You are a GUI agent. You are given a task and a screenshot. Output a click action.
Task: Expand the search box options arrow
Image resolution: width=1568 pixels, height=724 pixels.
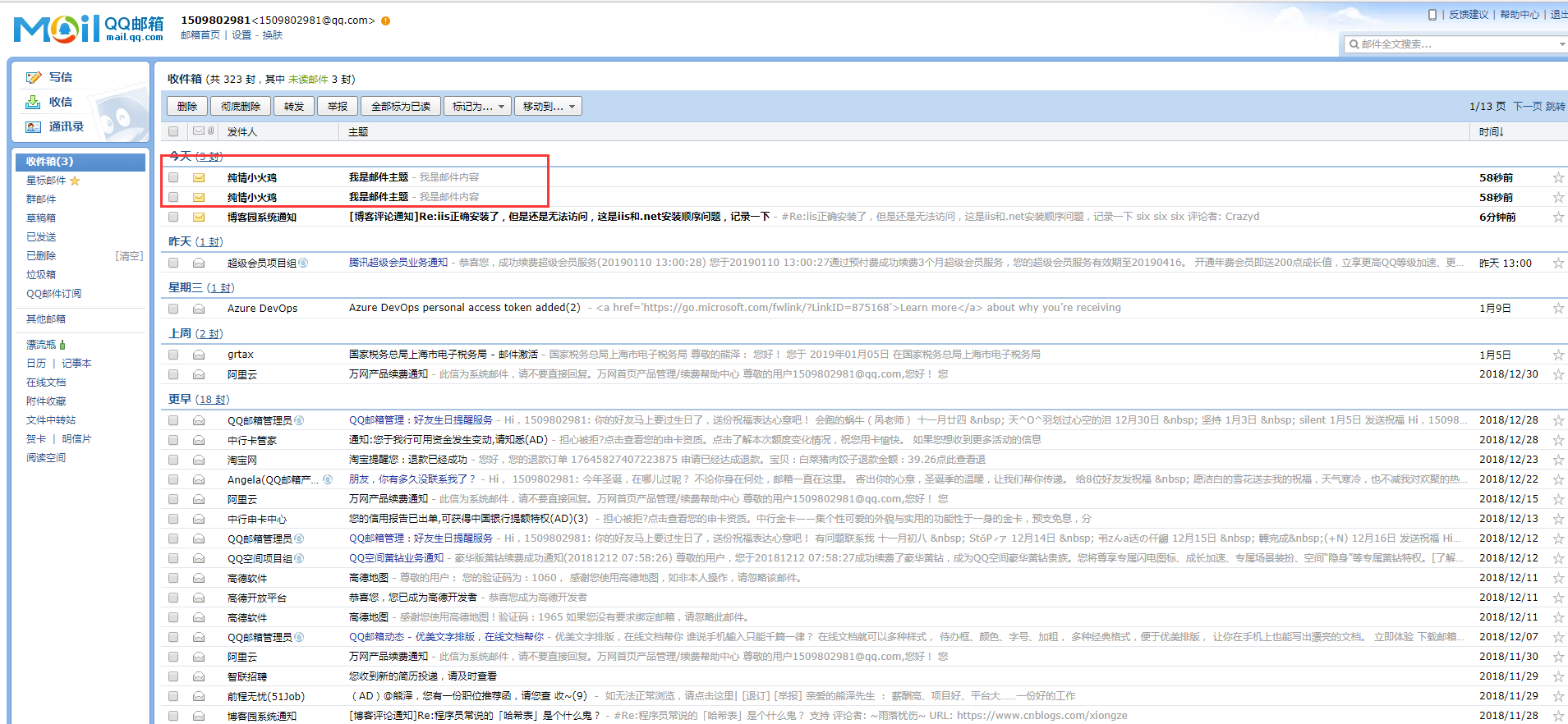click(1561, 44)
